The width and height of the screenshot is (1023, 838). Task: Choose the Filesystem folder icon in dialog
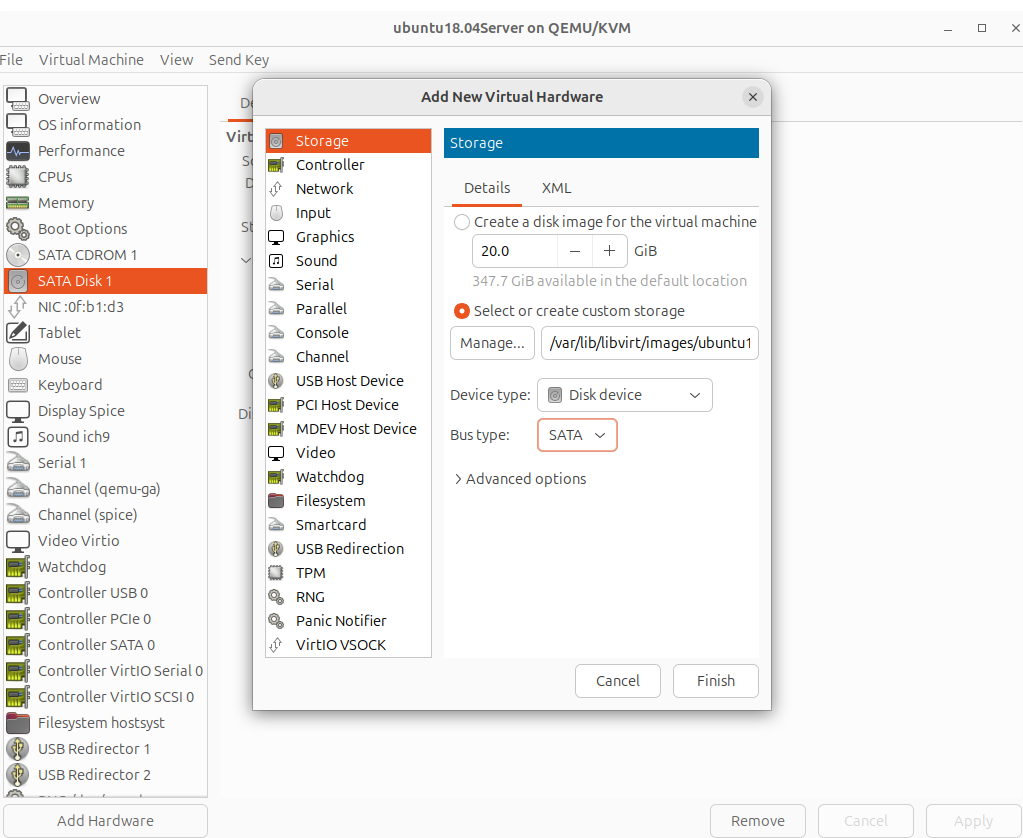click(x=276, y=501)
